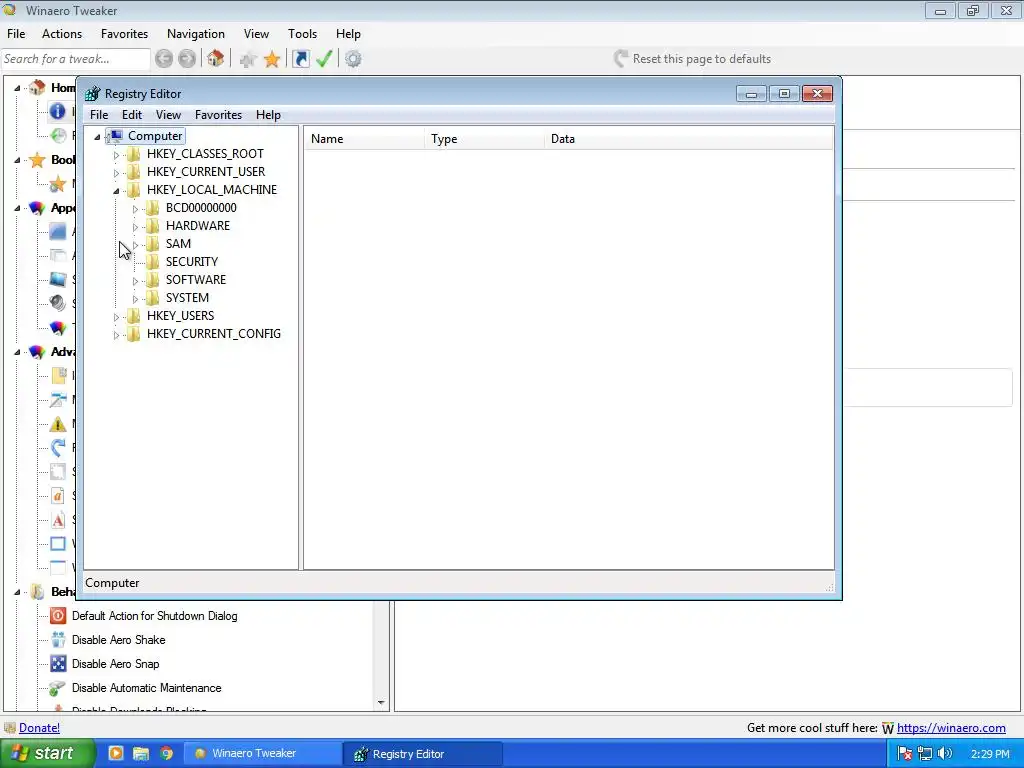1024x768 pixels.
Task: Click the Name column header
Action: pos(364,139)
